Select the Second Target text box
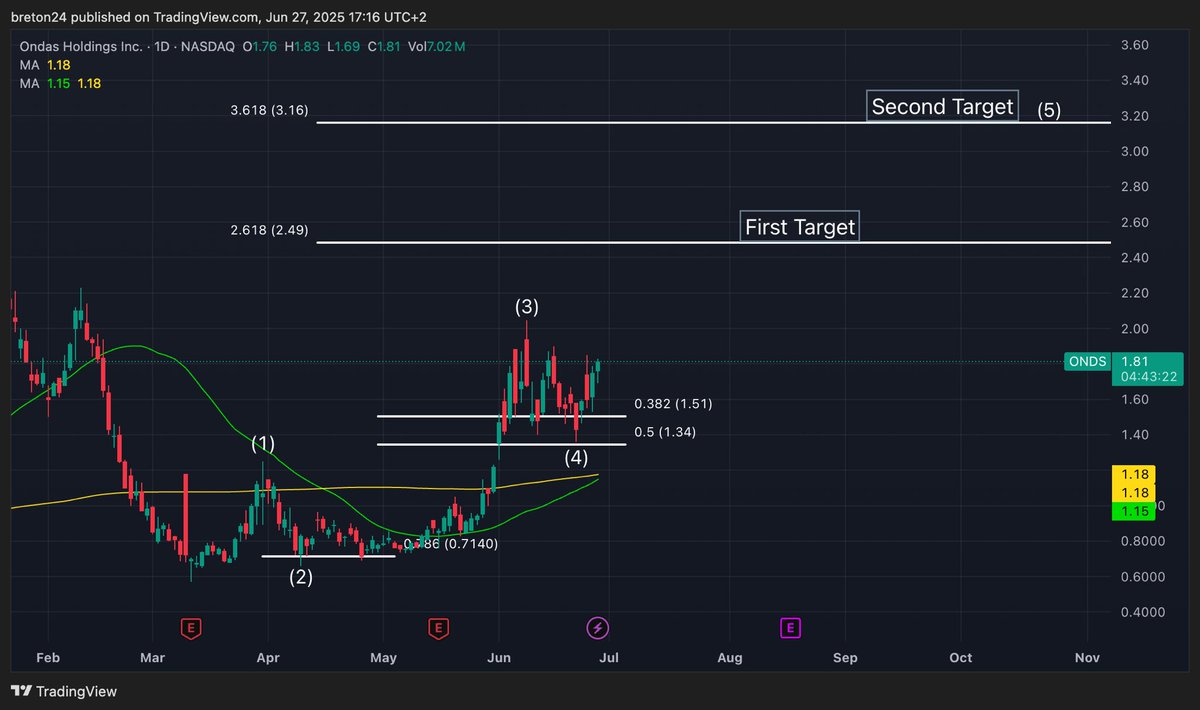The height and width of the screenshot is (710, 1200). point(942,107)
